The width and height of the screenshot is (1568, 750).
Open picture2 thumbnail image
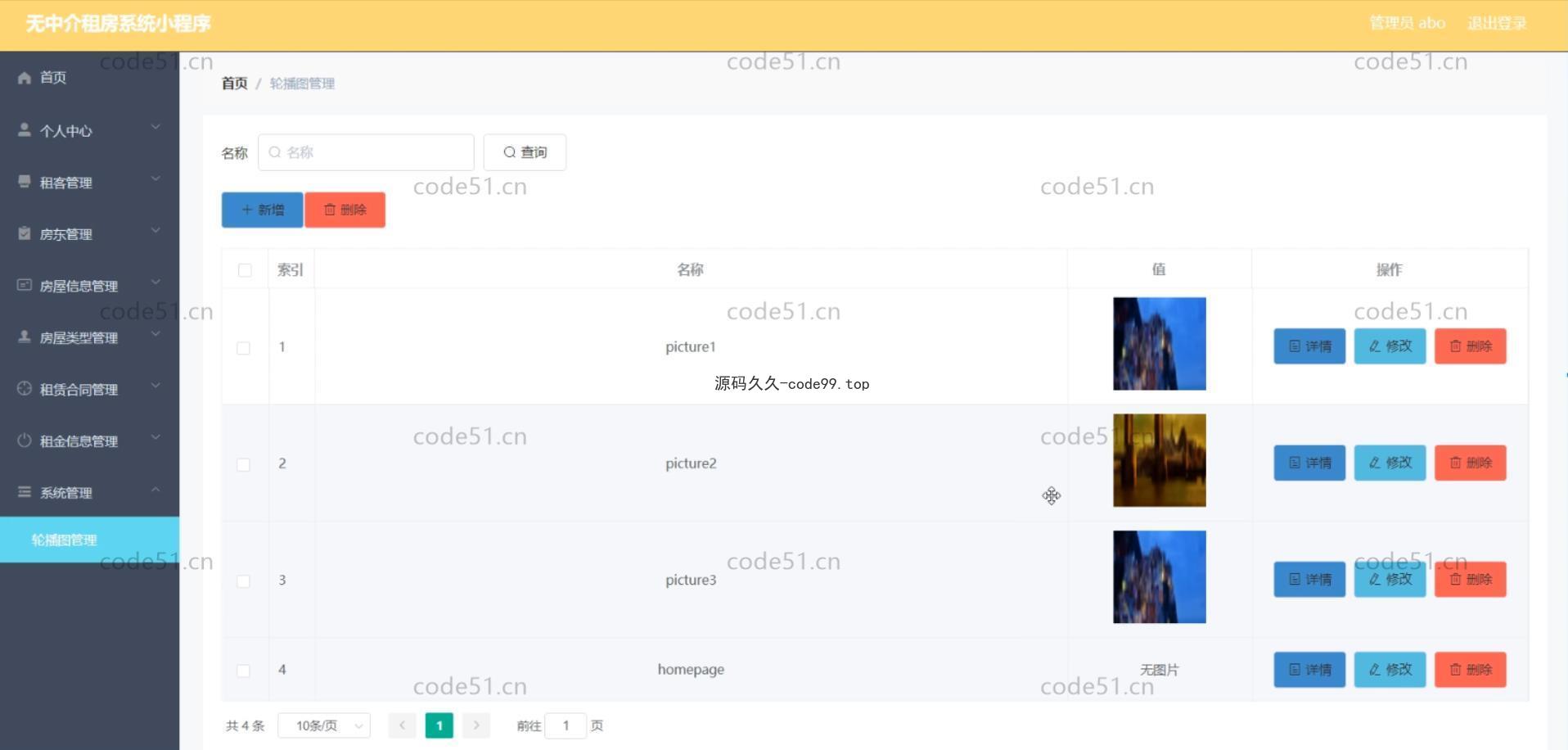[1159, 460]
